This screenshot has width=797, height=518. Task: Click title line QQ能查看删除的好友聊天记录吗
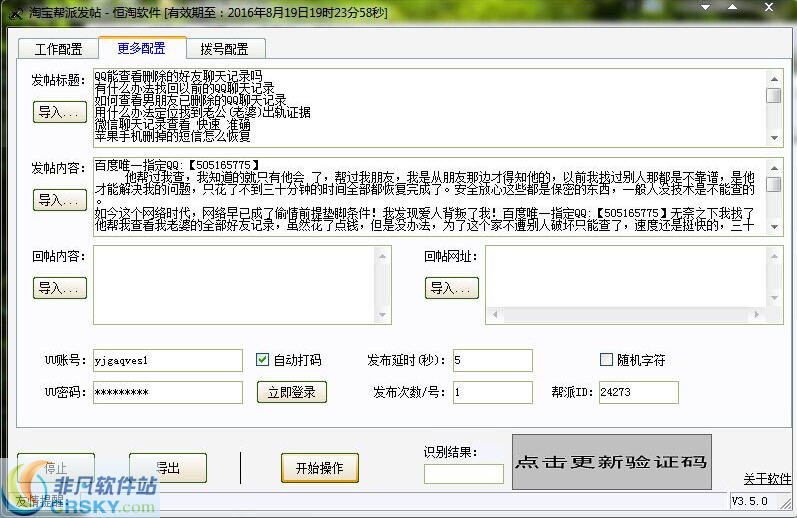[178, 76]
